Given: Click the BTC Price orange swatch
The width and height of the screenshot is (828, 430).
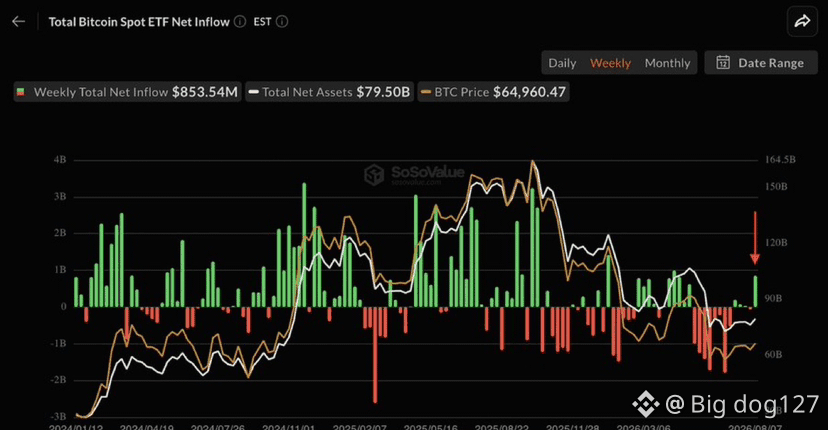Looking at the screenshot, I should click(426, 92).
